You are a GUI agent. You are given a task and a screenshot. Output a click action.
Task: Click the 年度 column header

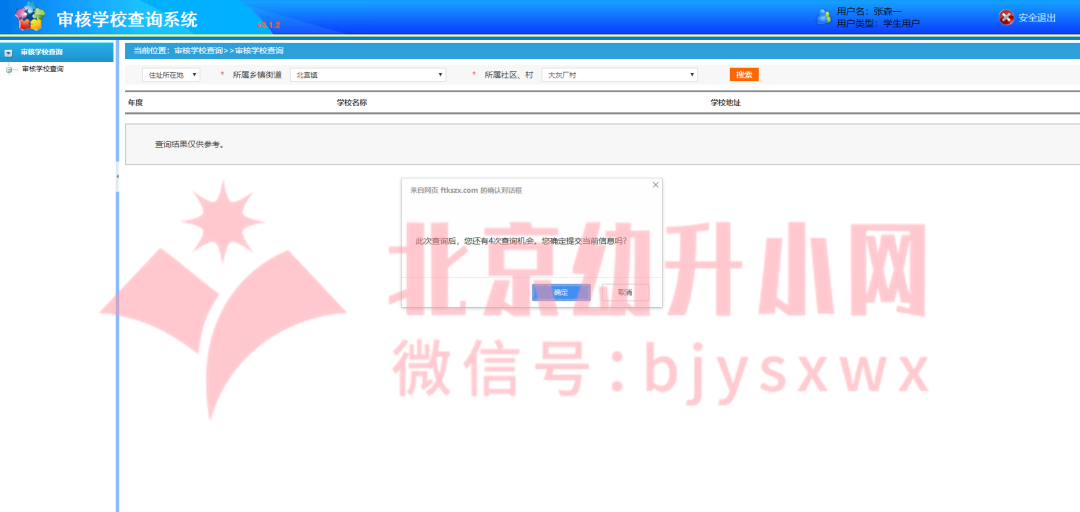tap(135, 103)
